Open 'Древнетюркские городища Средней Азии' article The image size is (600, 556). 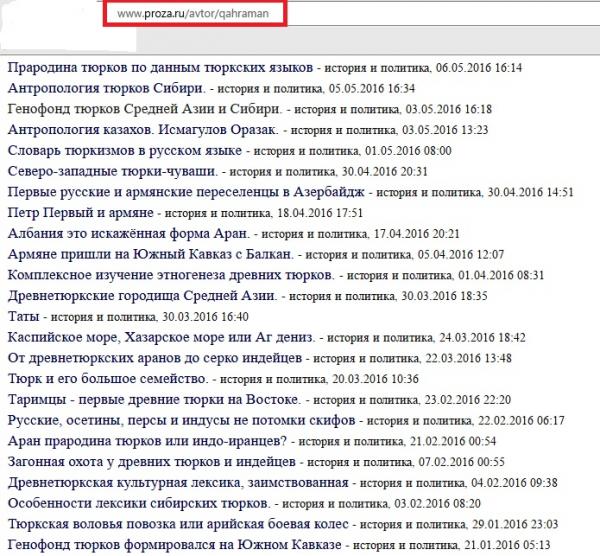(x=145, y=296)
